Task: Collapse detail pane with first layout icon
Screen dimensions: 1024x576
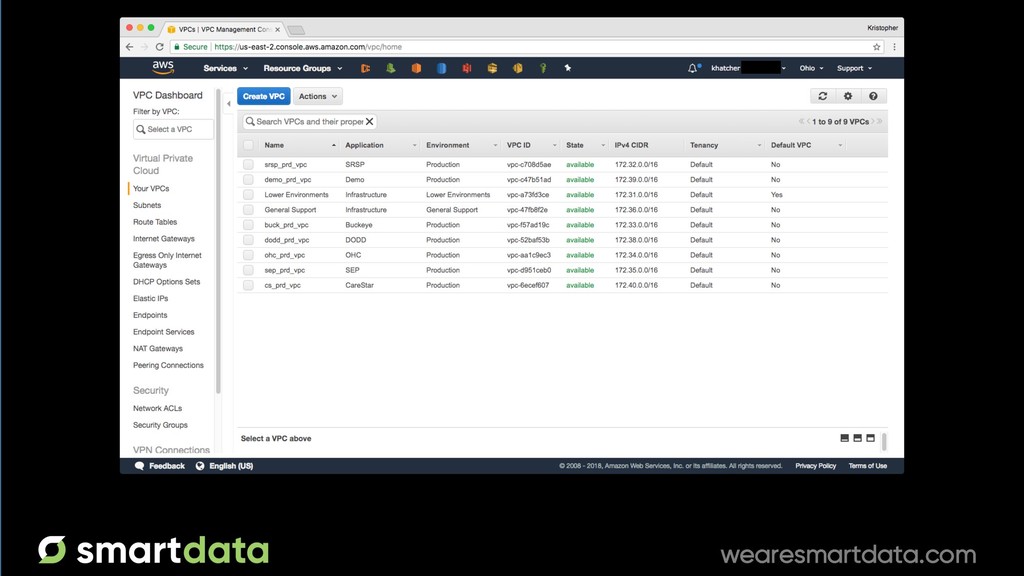Action: coord(844,438)
